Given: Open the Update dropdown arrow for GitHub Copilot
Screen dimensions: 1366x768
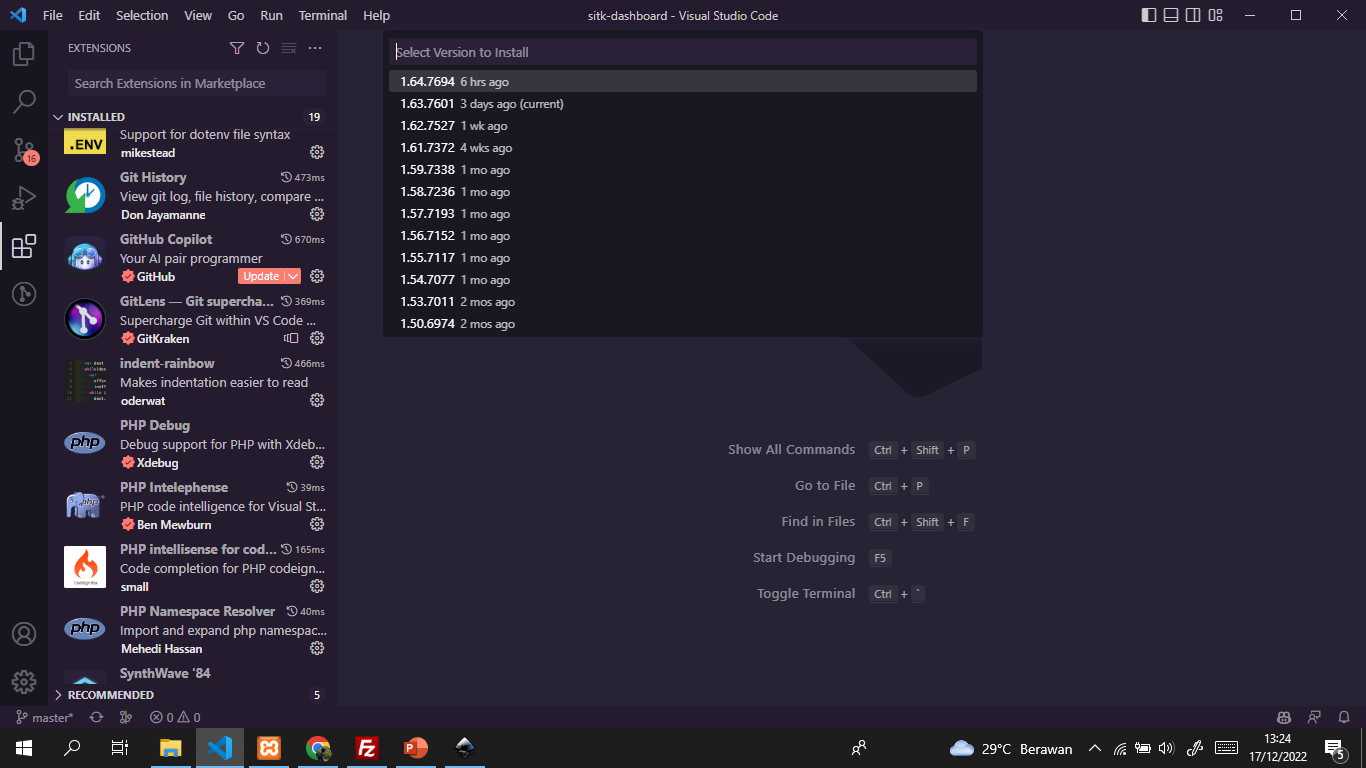Looking at the screenshot, I should pos(293,276).
